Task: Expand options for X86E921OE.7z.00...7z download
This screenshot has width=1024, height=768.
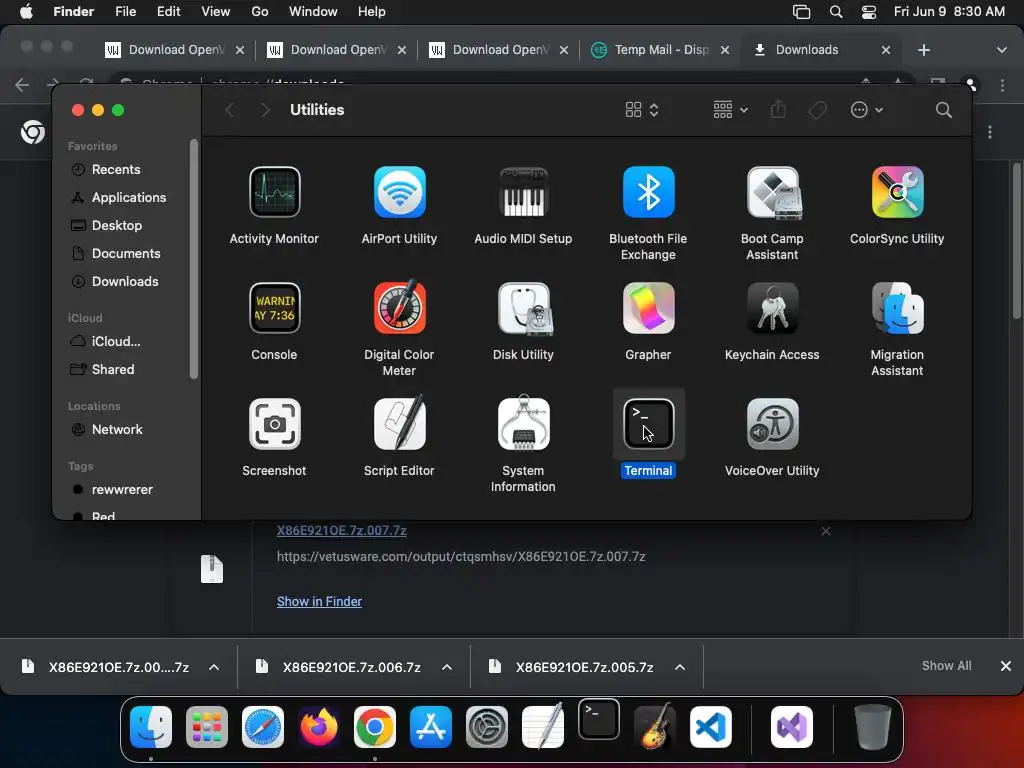Action: click(214, 667)
